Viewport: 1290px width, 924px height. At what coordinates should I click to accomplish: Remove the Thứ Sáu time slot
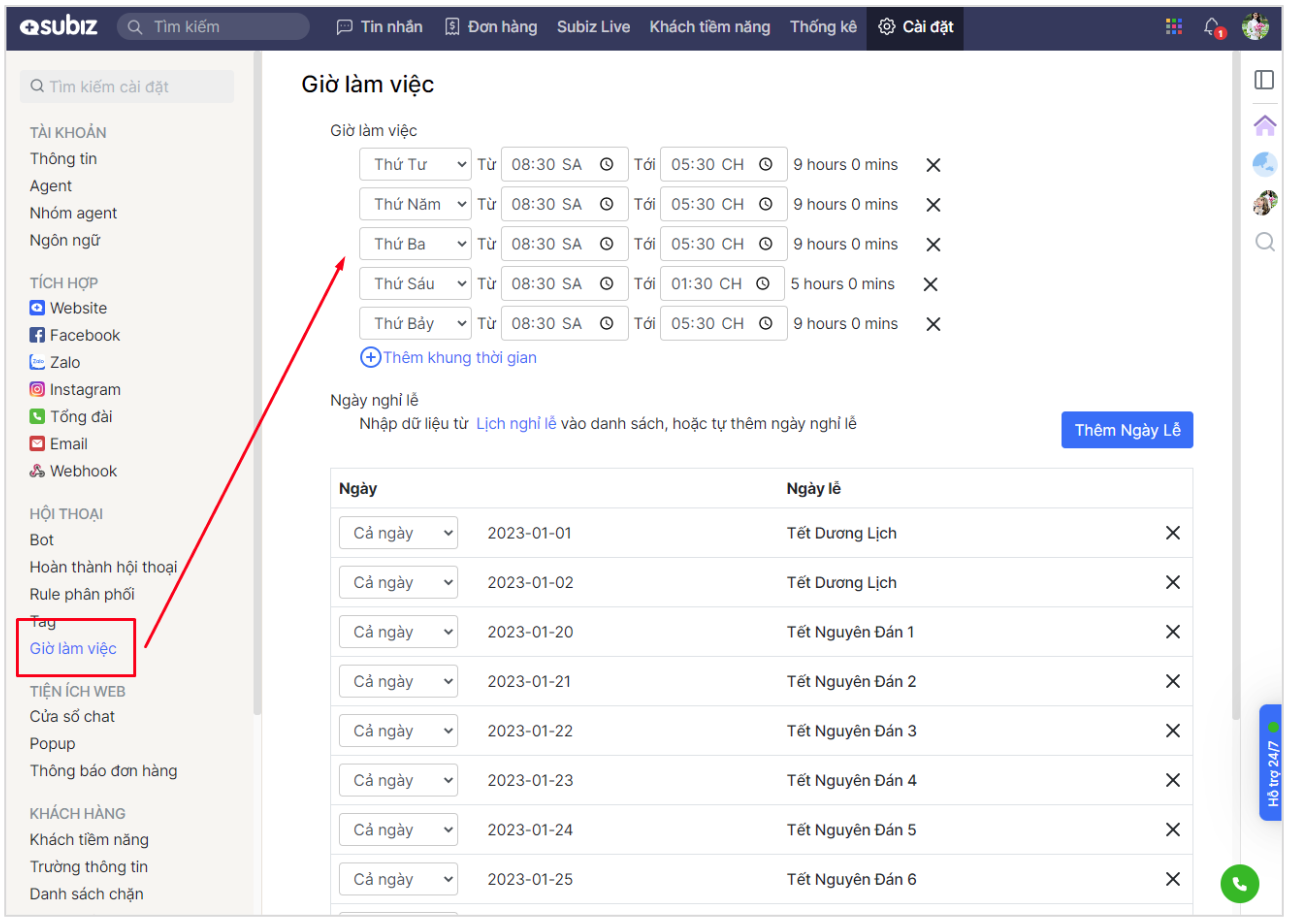click(x=930, y=284)
